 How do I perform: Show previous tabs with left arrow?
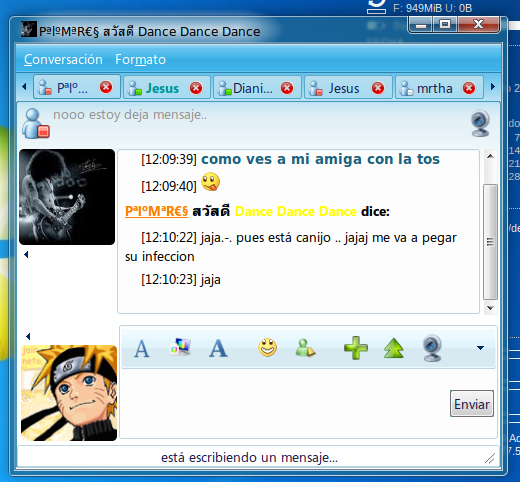point(24,87)
